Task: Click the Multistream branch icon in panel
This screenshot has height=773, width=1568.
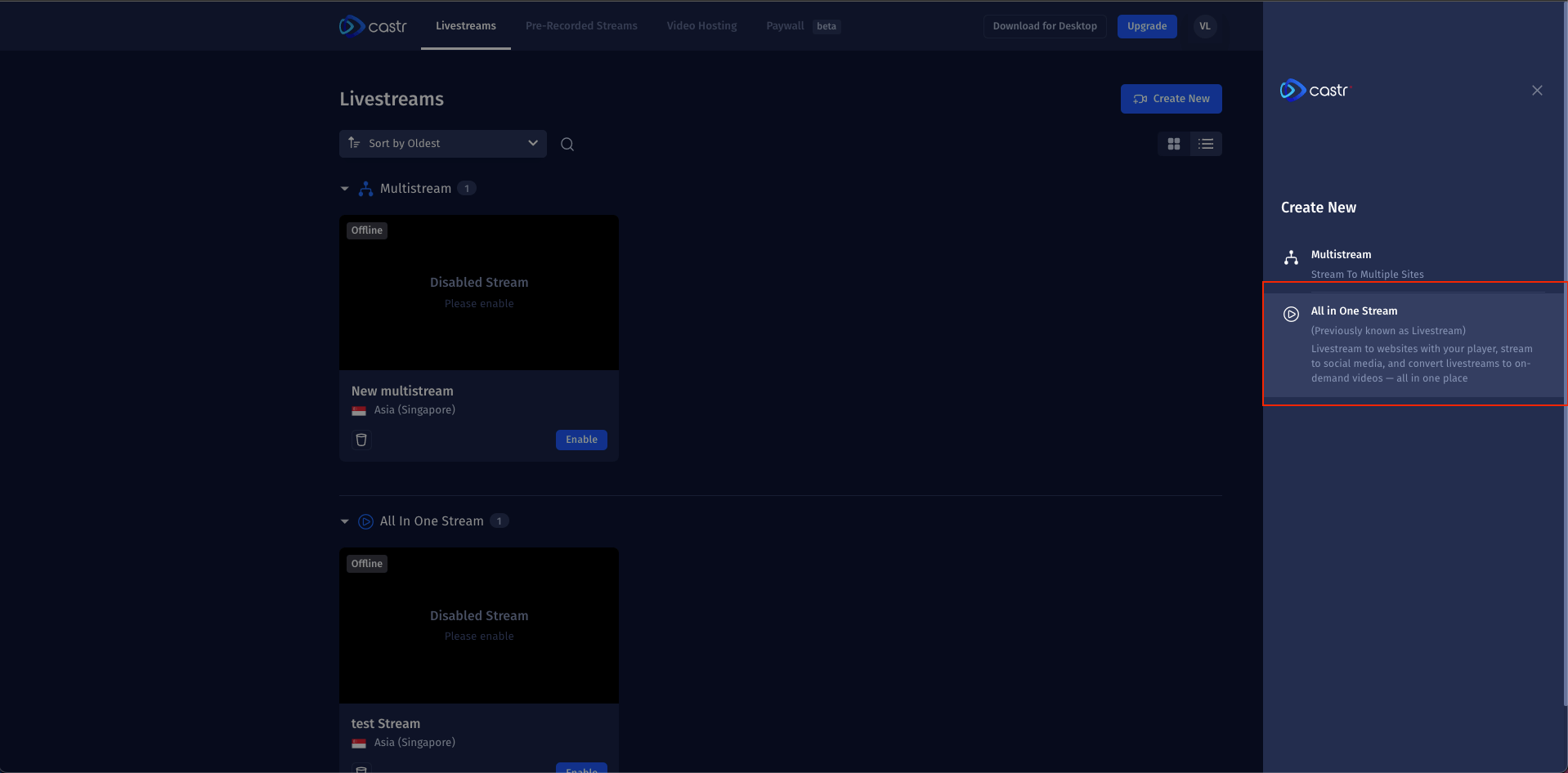Action: 1292,258
